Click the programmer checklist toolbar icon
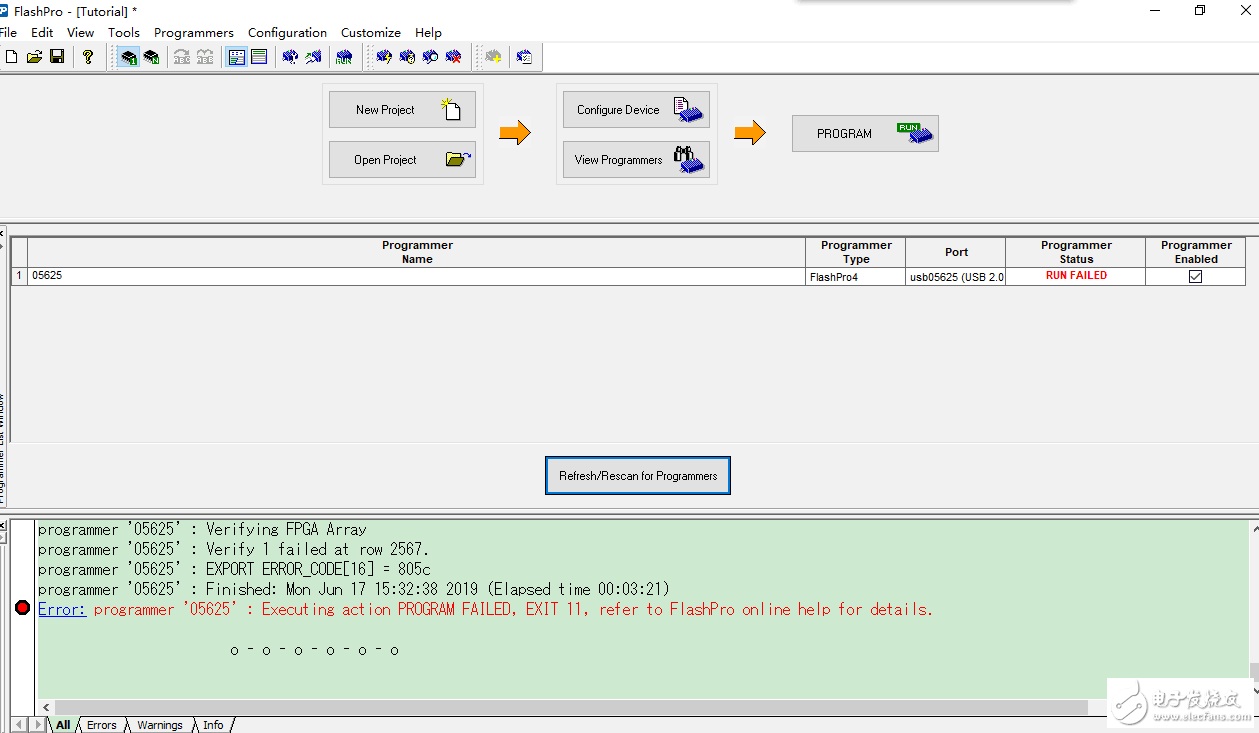The image size is (1259, 733). pos(524,57)
